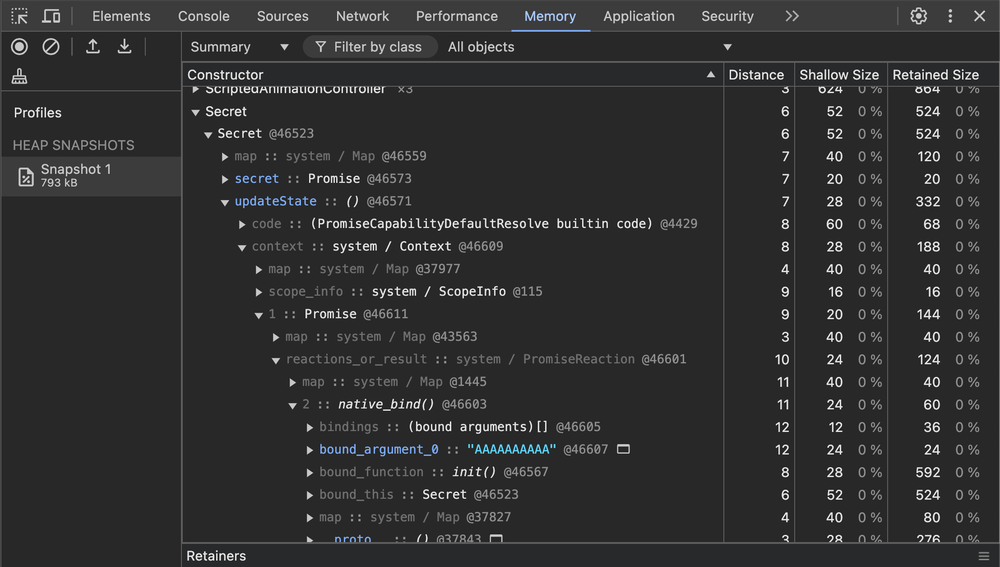Sort by the Constructor column arrow
The image size is (1000, 567).
coord(710,75)
